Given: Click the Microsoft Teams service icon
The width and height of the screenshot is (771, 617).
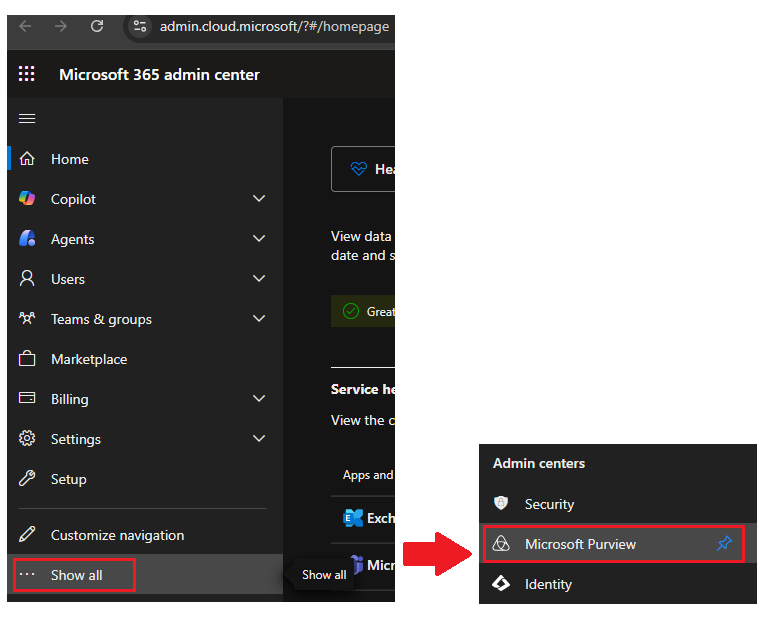Looking at the screenshot, I should pyautogui.click(x=358, y=563).
